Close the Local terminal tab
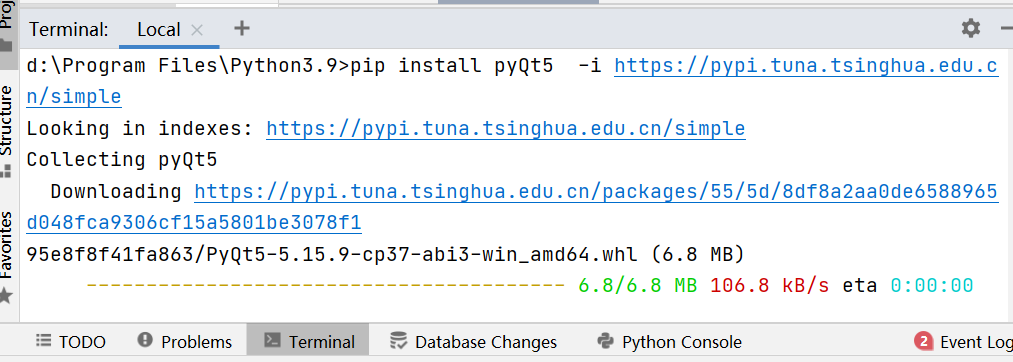 point(198,30)
